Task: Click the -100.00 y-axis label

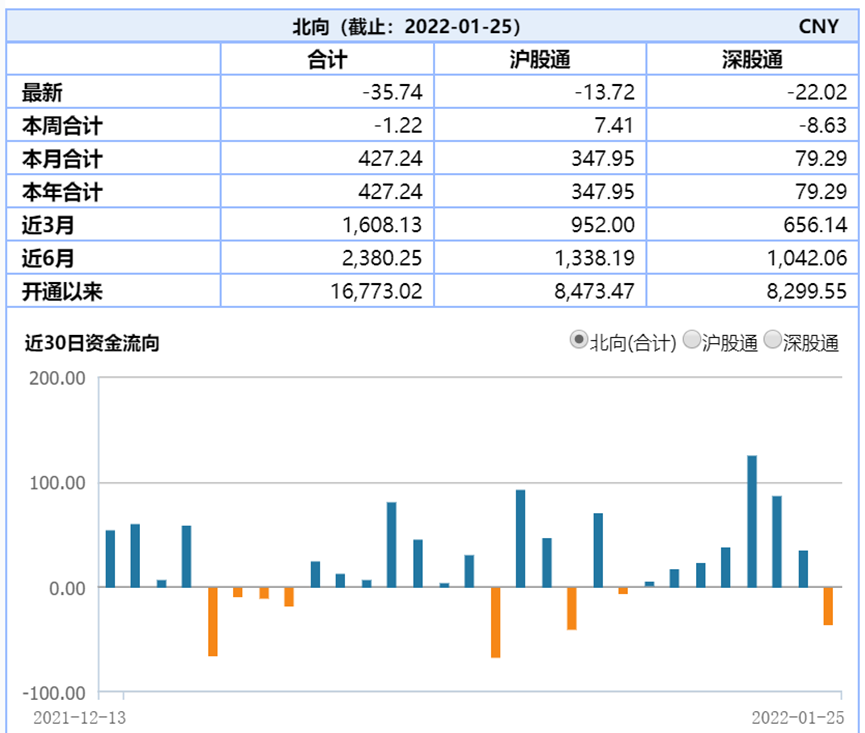Action: [x=54, y=693]
